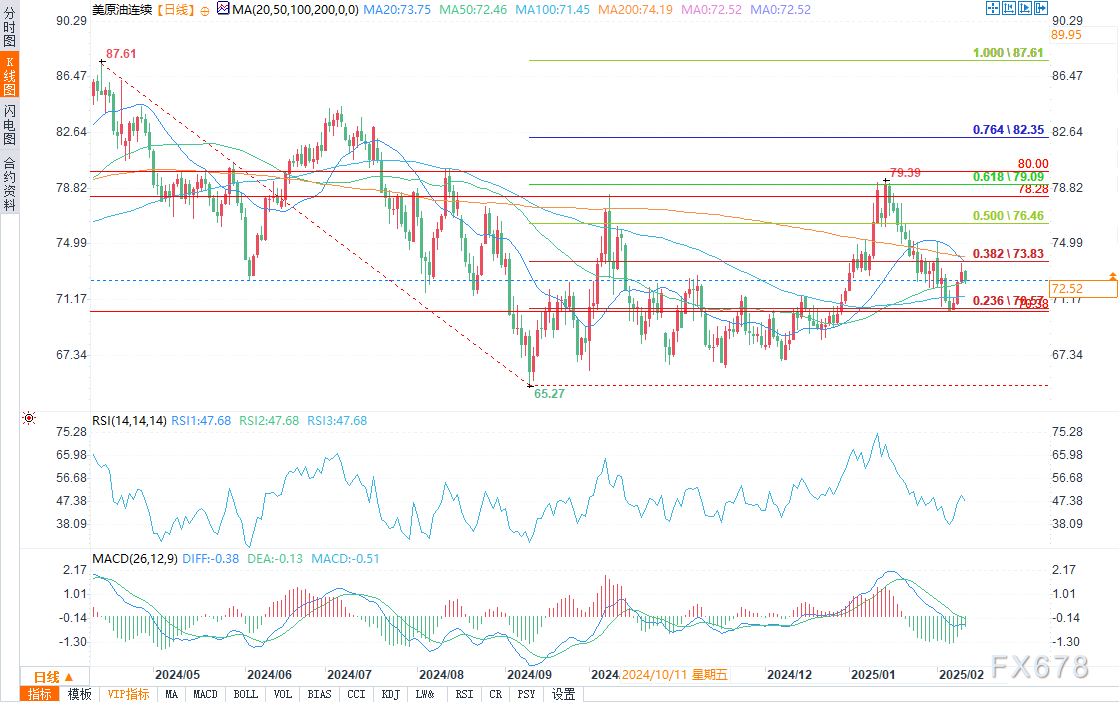Screen dimensions: 1119x702
Task: Switch to the 分时图 view tab
Action: [9, 26]
